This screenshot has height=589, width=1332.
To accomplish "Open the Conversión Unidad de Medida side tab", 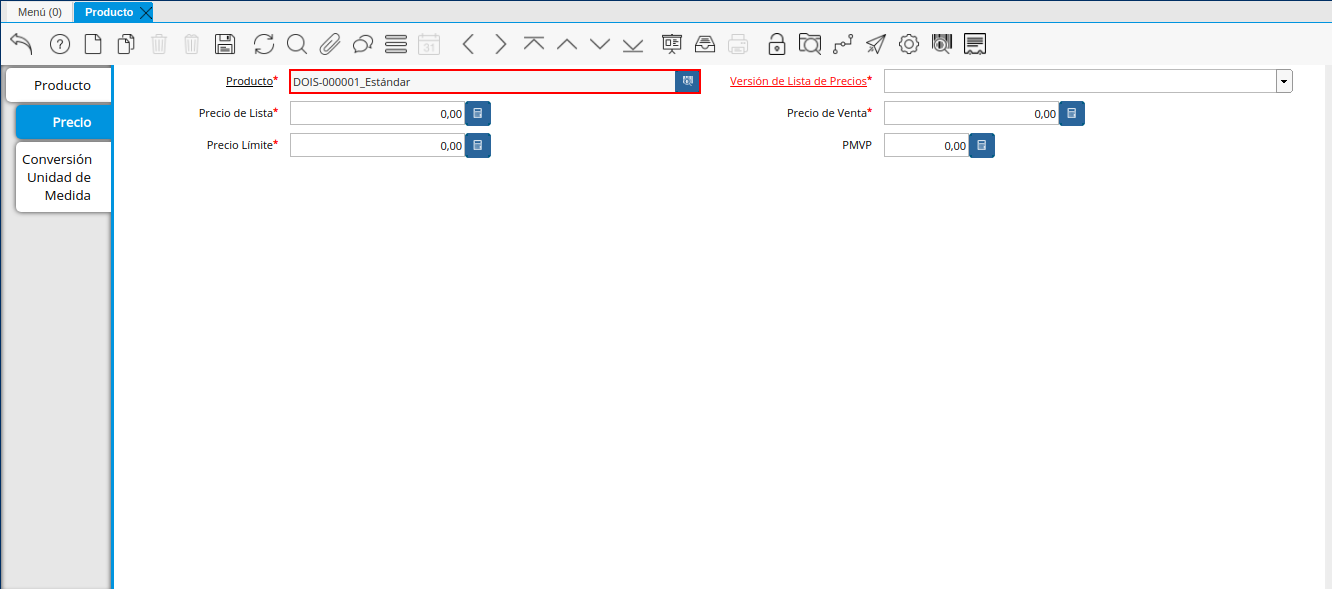I will (x=64, y=177).
